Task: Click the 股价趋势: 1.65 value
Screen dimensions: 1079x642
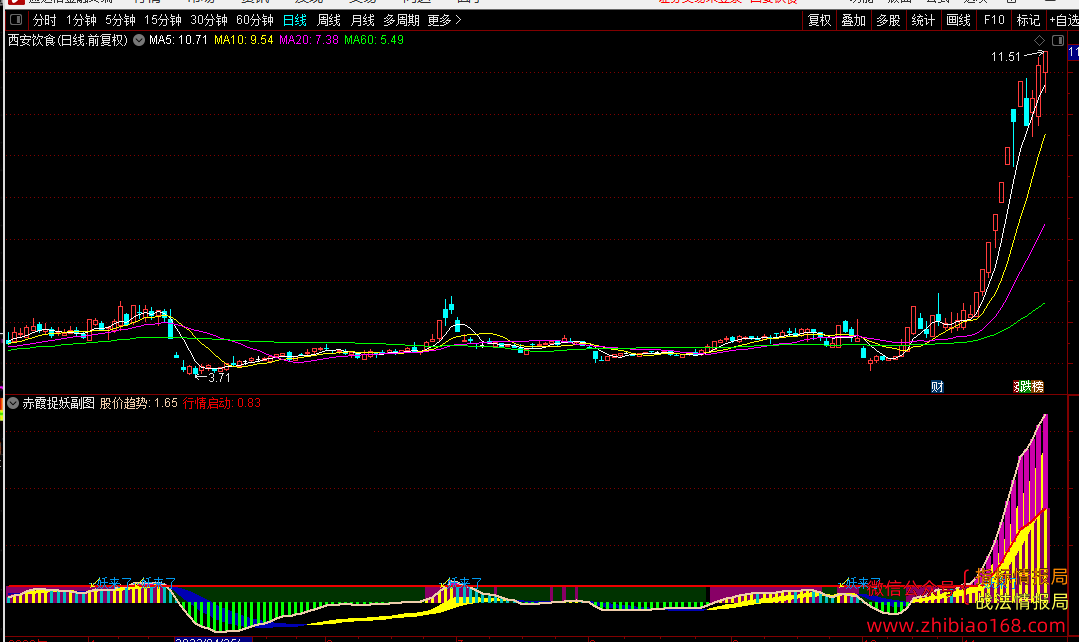Action: tap(139, 403)
